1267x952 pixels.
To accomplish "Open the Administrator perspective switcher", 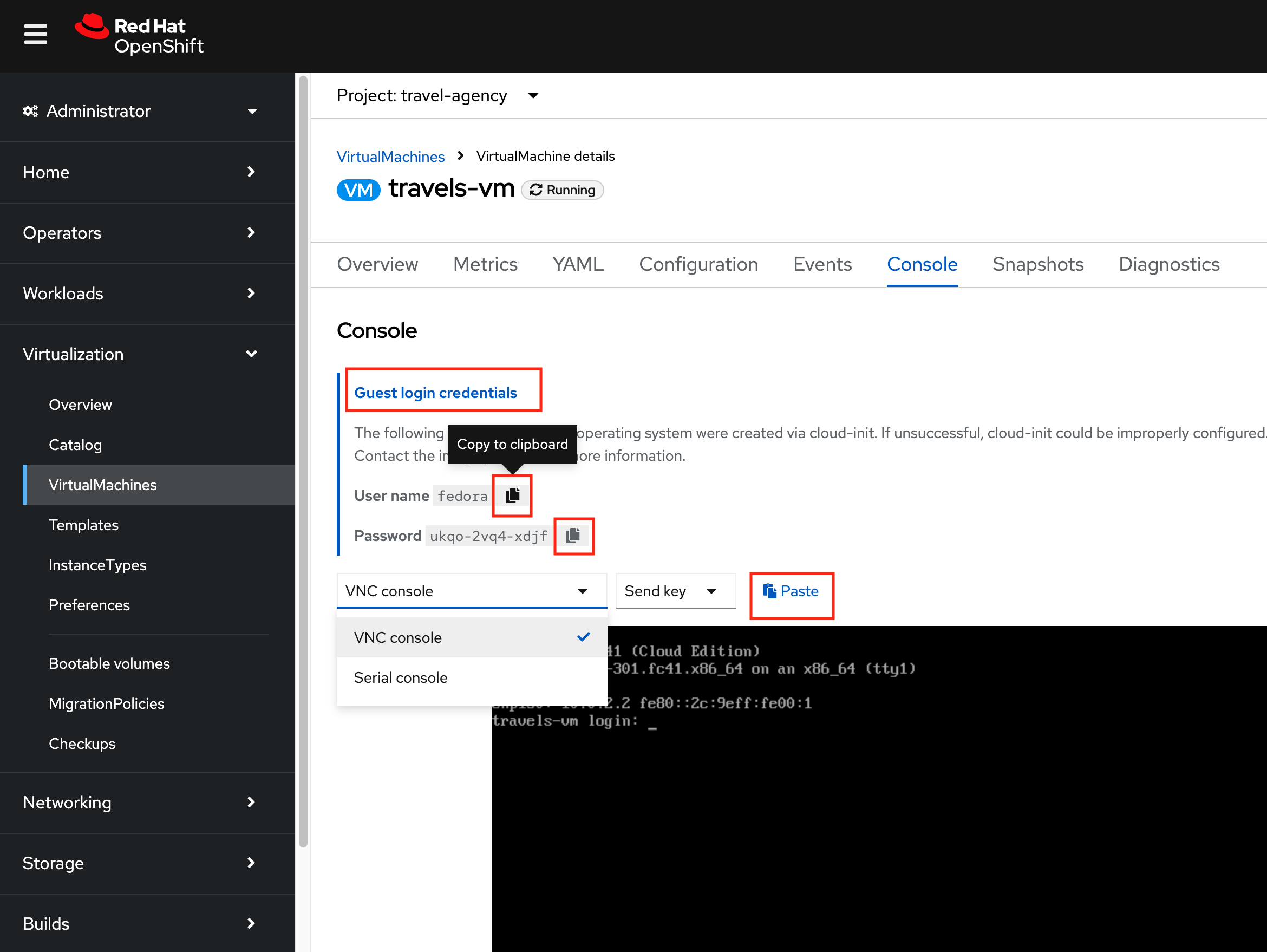I will (x=147, y=110).
